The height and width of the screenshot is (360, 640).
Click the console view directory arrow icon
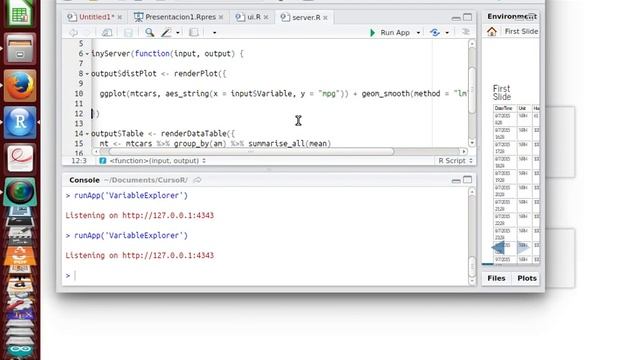(x=197, y=180)
